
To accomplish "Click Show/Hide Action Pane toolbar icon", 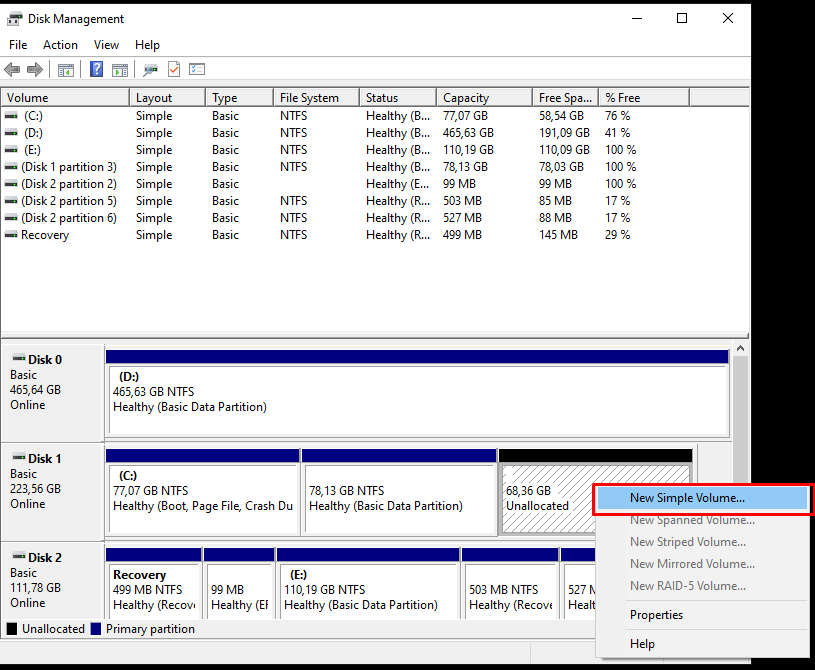I will [x=120, y=69].
